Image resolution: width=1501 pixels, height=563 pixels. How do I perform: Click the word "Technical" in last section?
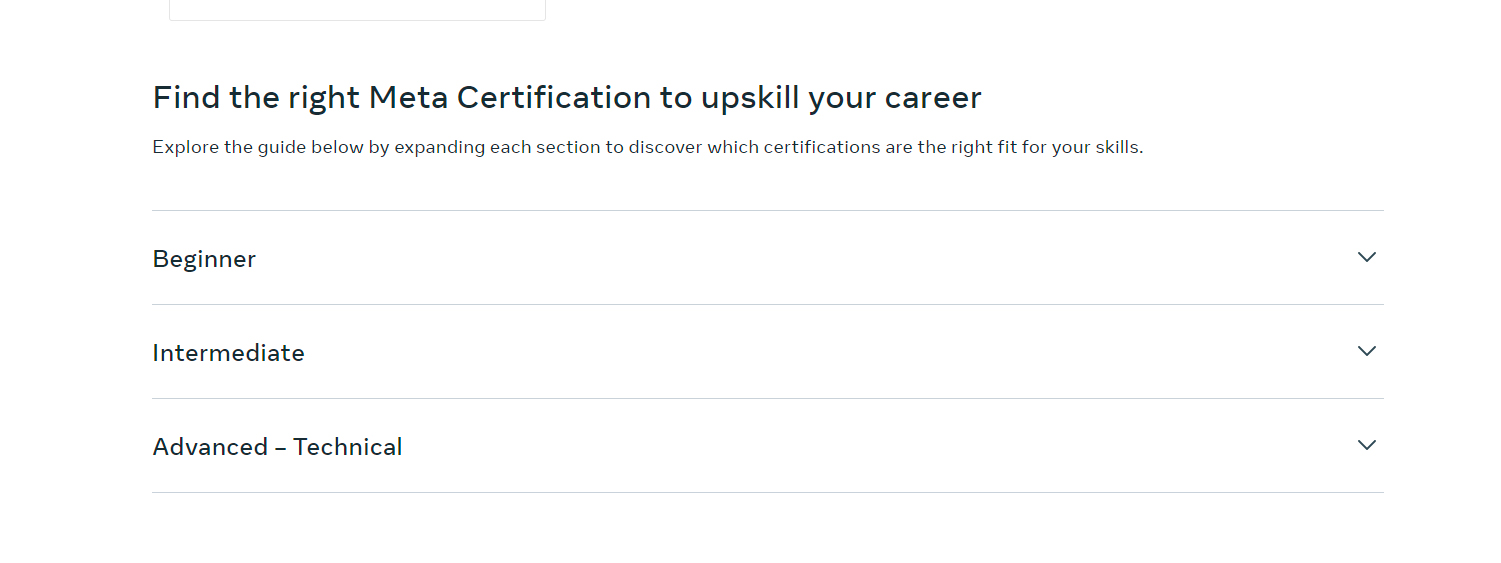(348, 447)
